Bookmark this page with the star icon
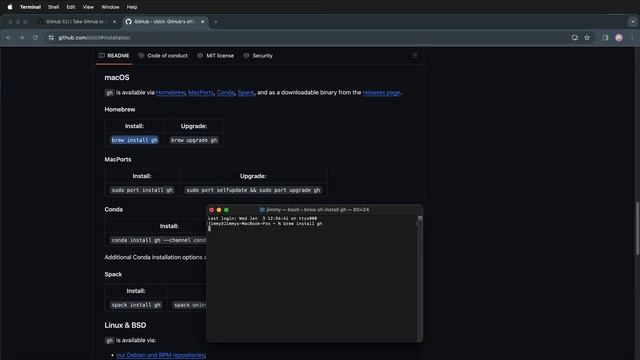The height and width of the screenshot is (360, 640). [587, 38]
